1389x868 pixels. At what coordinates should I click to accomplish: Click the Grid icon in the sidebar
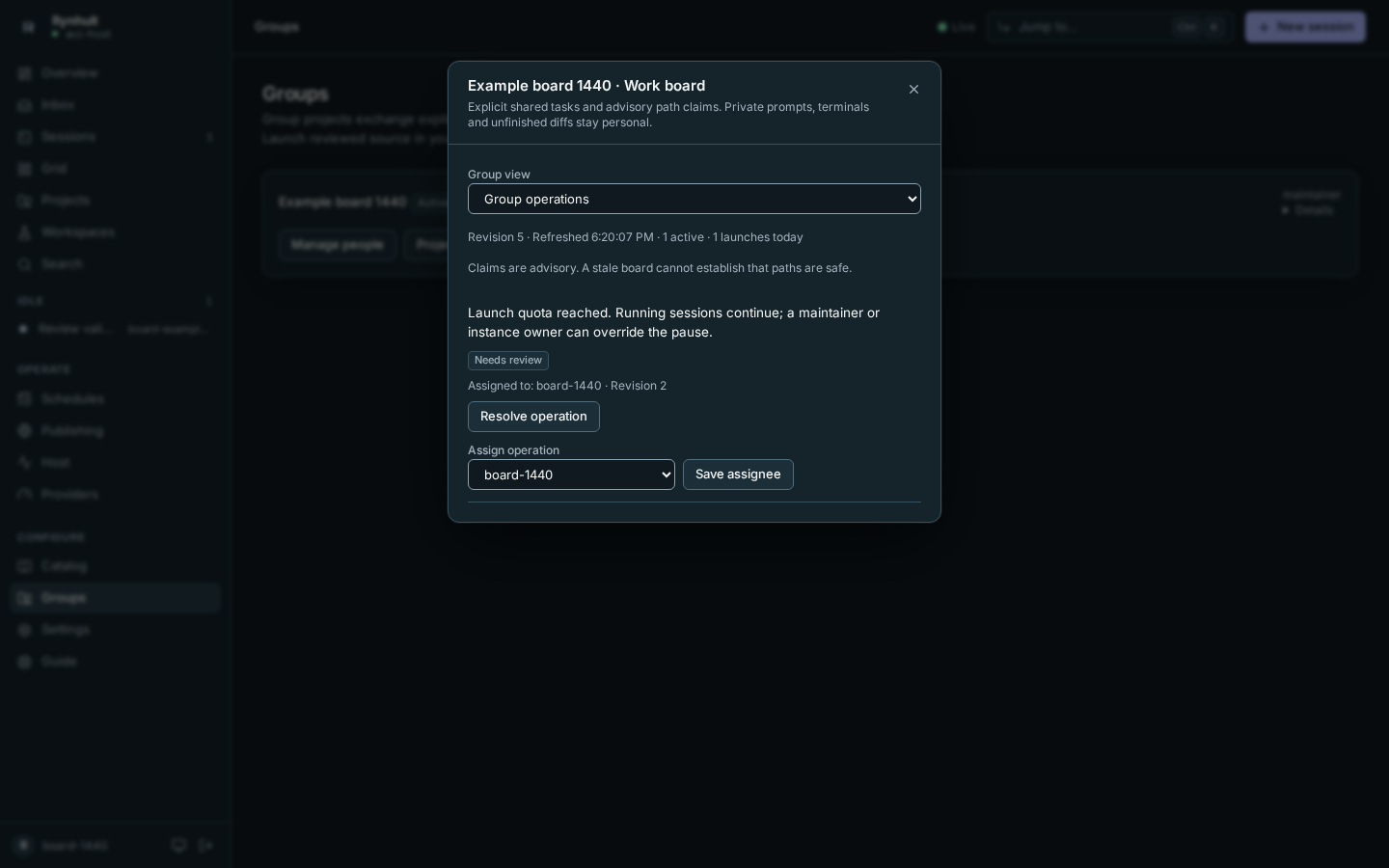click(25, 169)
